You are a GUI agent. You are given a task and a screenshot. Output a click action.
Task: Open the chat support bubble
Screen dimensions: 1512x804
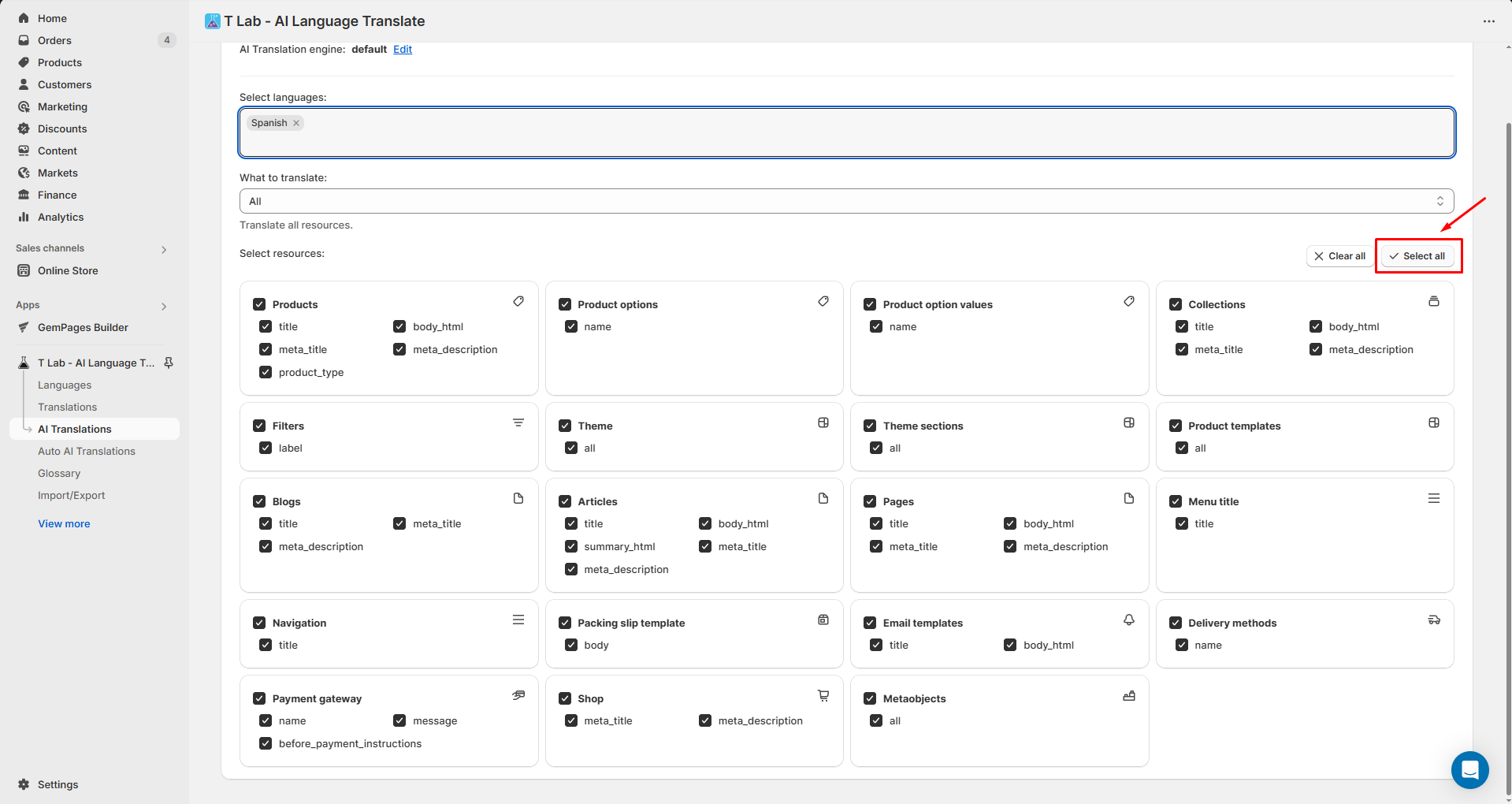coord(1469,770)
